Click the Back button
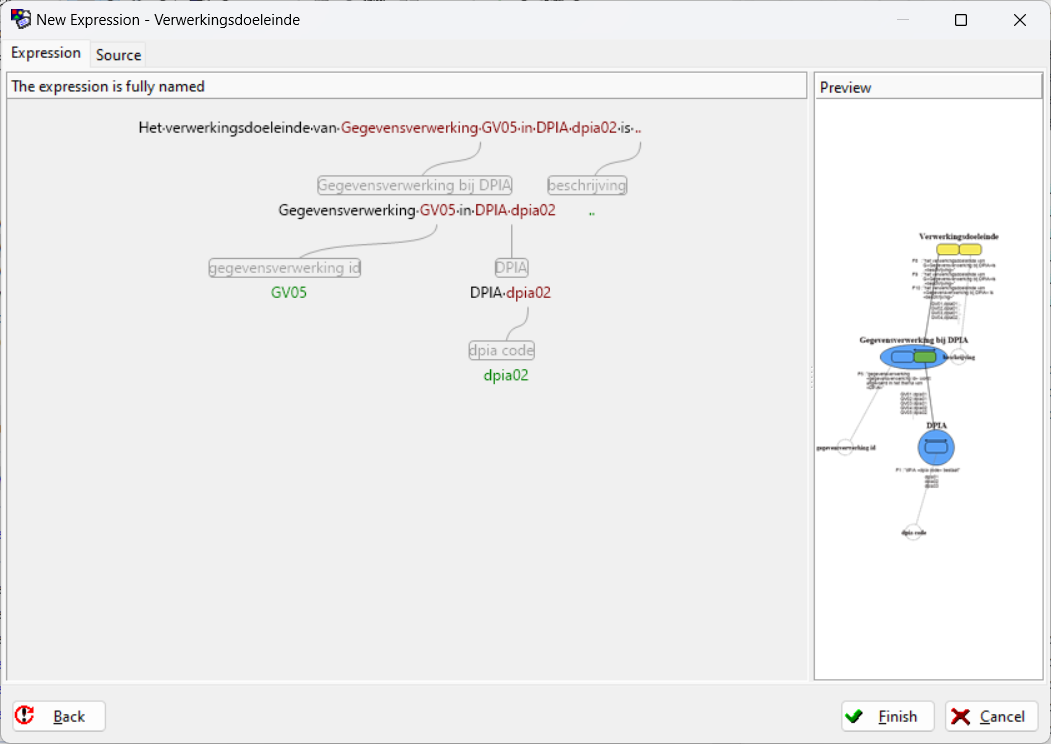 [x=59, y=716]
